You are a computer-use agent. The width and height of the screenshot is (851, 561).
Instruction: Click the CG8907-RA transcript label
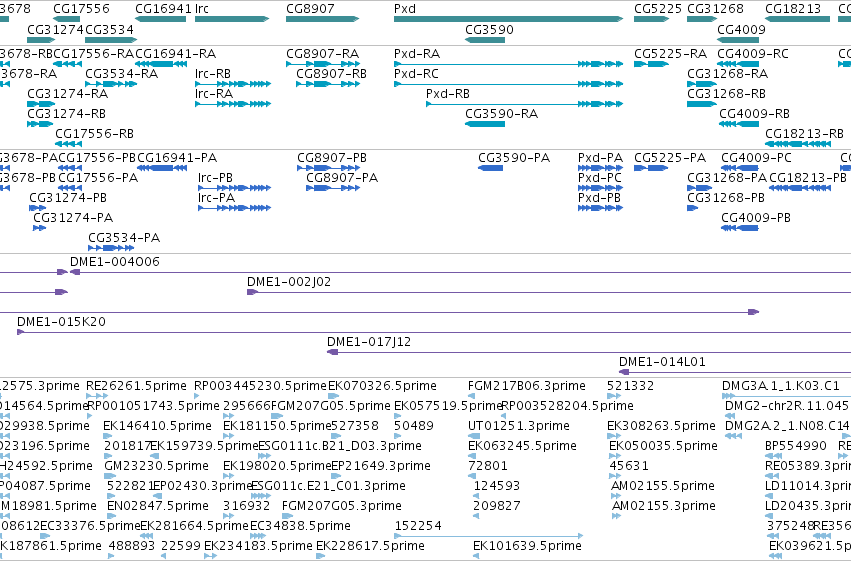tap(322, 54)
